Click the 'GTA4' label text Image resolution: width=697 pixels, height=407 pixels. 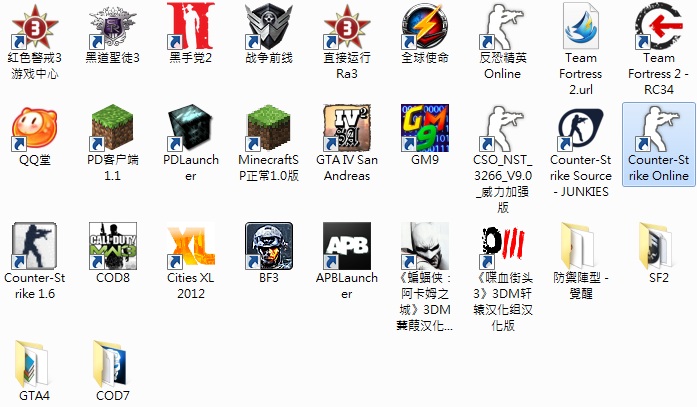click(x=35, y=395)
